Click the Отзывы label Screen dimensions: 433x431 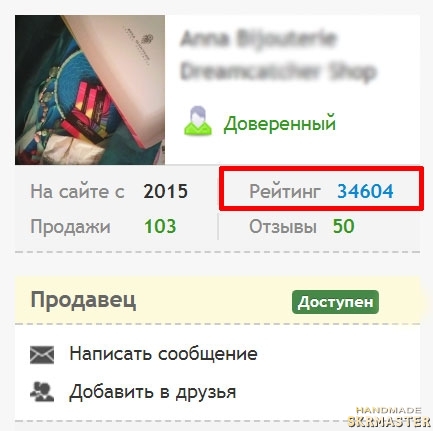pos(283,227)
